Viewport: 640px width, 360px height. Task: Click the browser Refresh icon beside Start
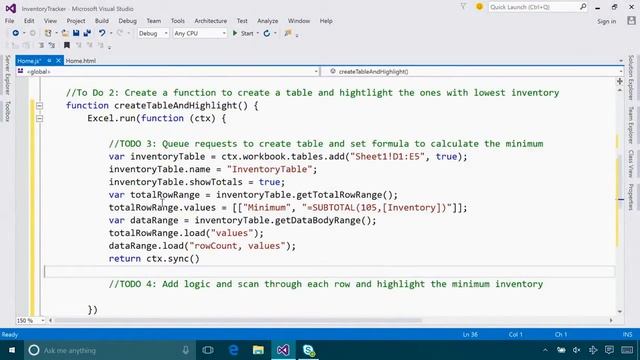pyautogui.click(x=267, y=33)
